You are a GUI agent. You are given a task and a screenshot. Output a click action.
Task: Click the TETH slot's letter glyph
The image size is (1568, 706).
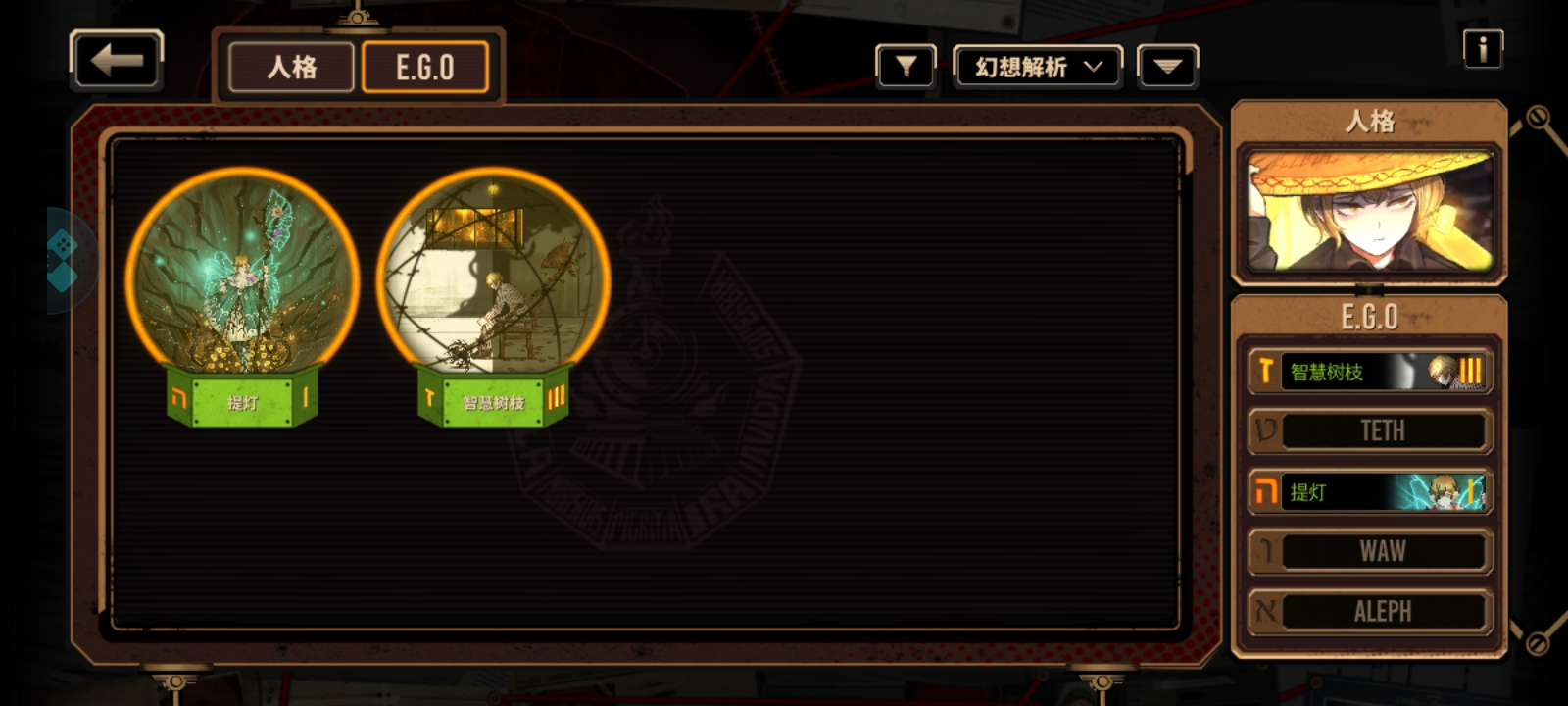point(1266,430)
